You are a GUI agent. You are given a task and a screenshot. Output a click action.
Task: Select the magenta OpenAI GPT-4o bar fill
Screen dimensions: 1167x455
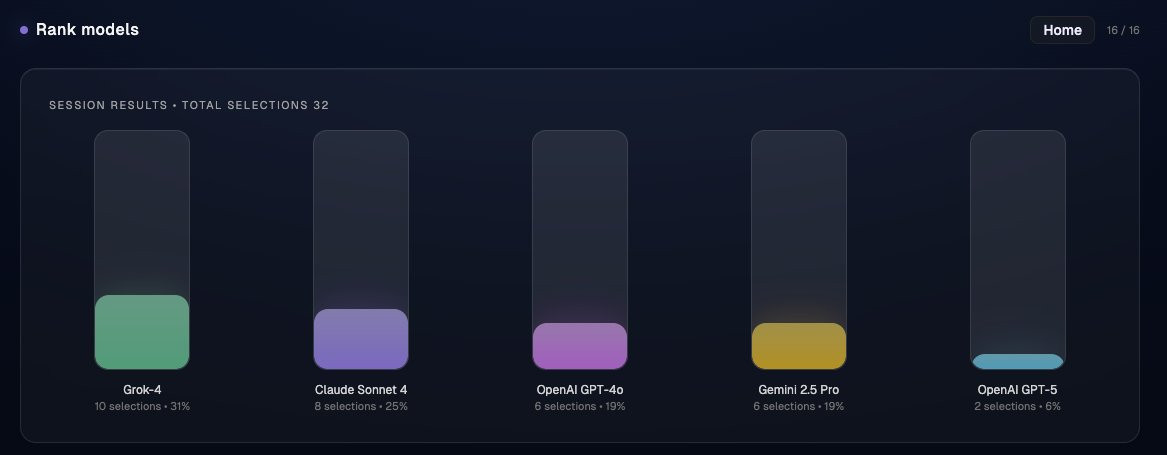tap(580, 346)
